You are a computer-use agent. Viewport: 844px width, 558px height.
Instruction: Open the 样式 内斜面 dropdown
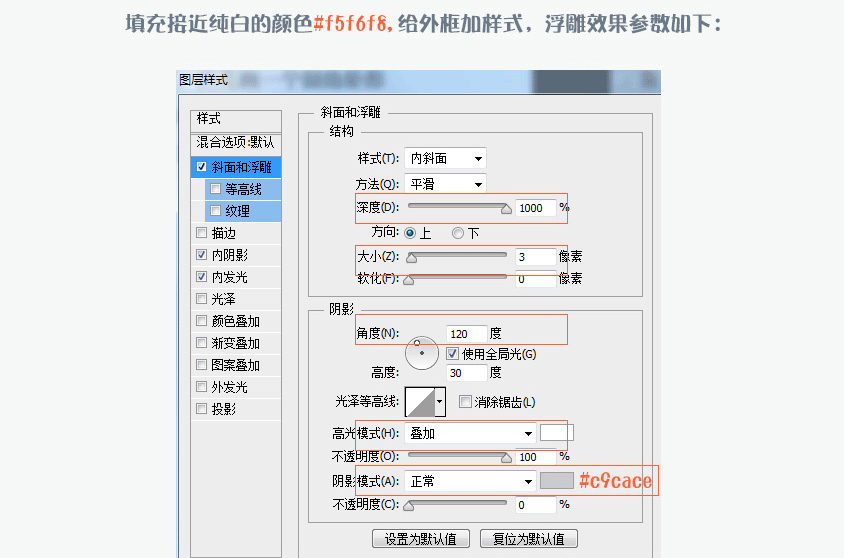(x=445, y=158)
